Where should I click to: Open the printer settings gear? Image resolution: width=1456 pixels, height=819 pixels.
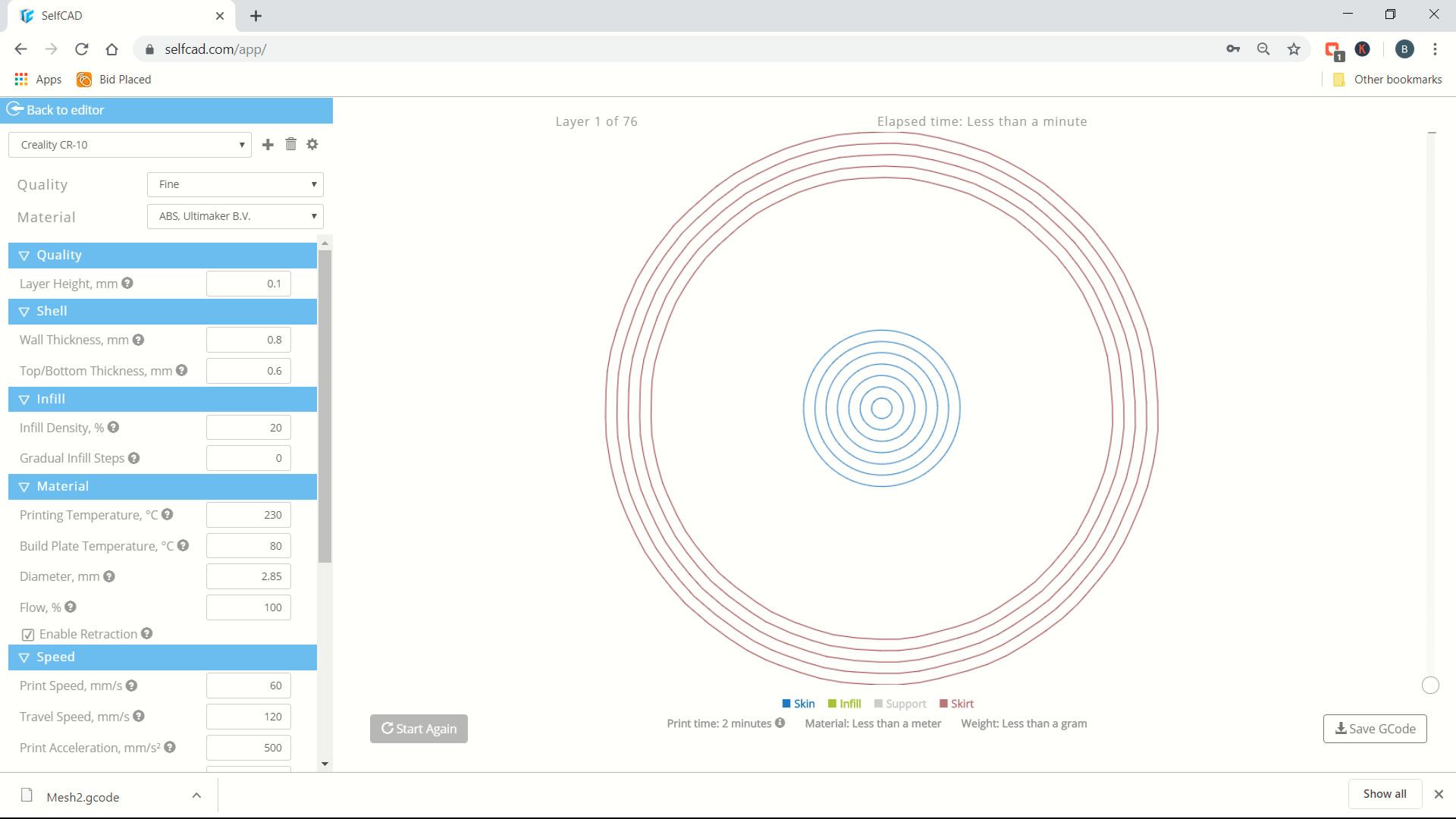(312, 144)
